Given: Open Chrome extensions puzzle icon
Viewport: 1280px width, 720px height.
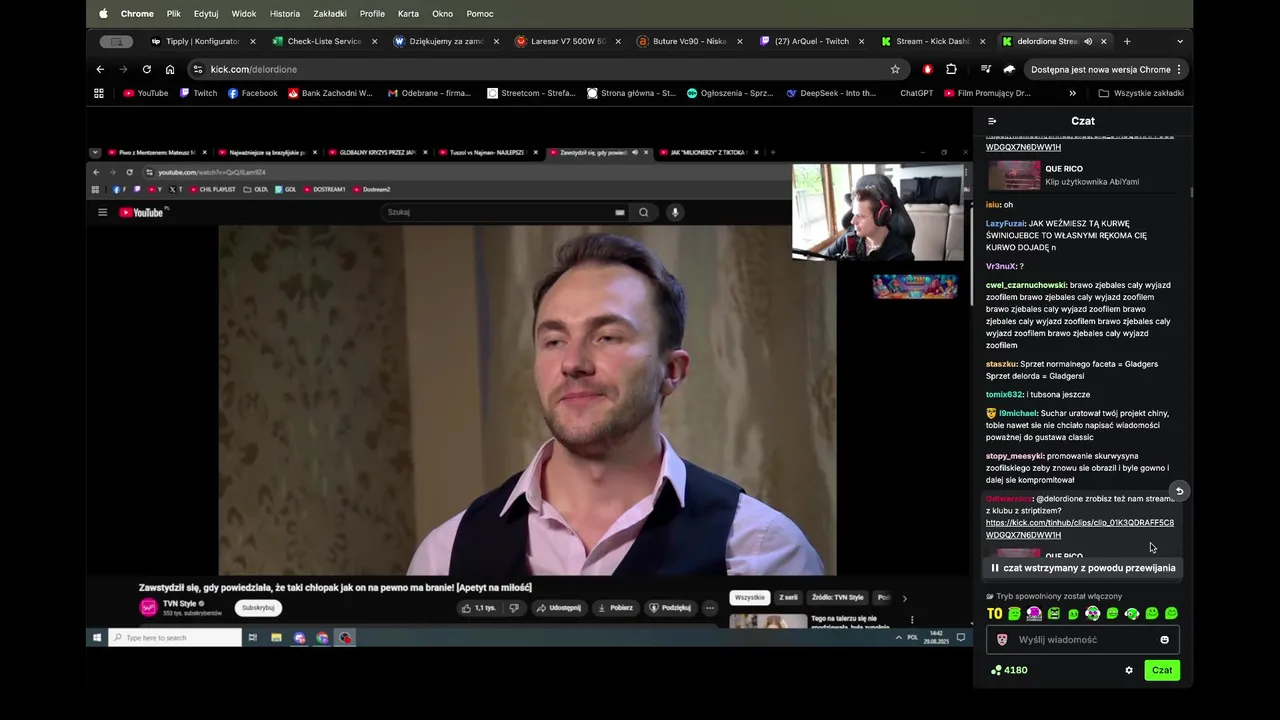Looking at the screenshot, I should (x=951, y=69).
